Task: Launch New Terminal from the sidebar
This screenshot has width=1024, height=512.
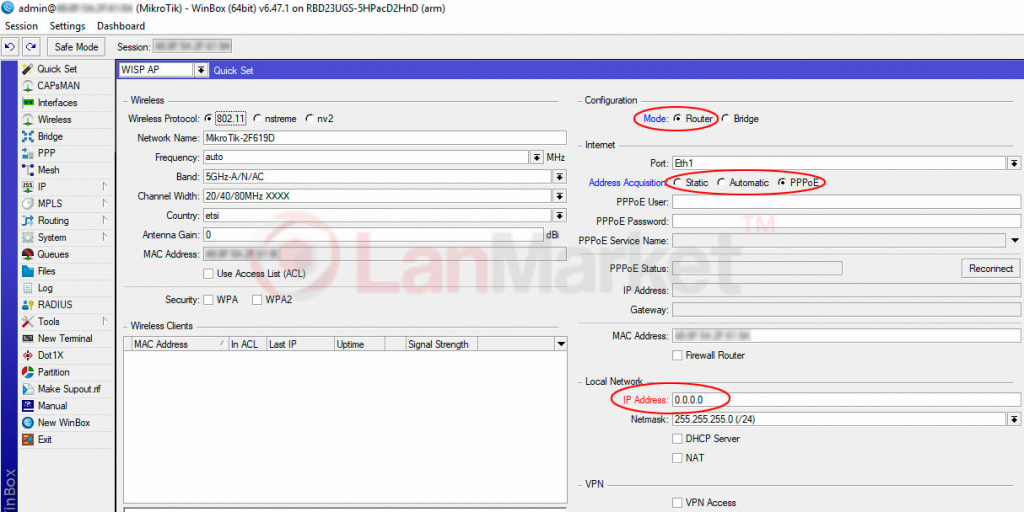Action: (64, 339)
